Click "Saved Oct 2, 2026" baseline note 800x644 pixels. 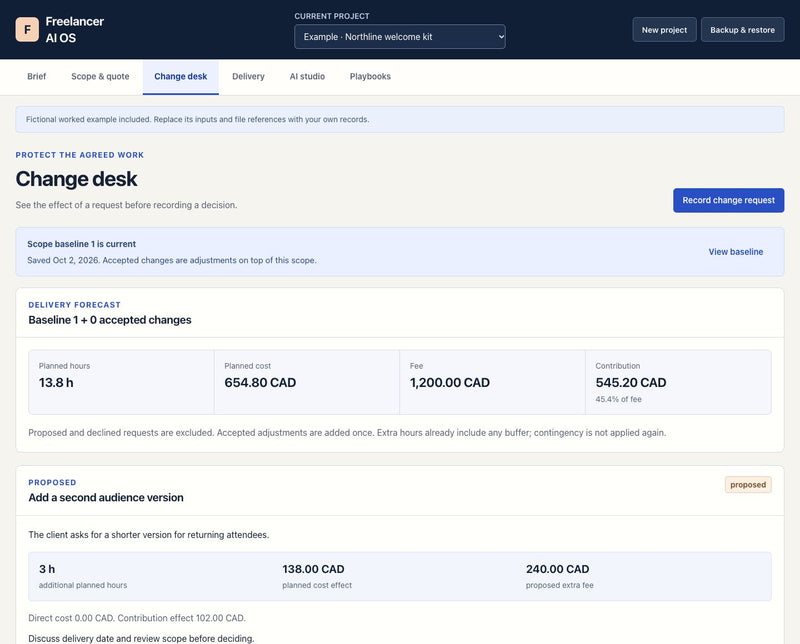coord(171,260)
